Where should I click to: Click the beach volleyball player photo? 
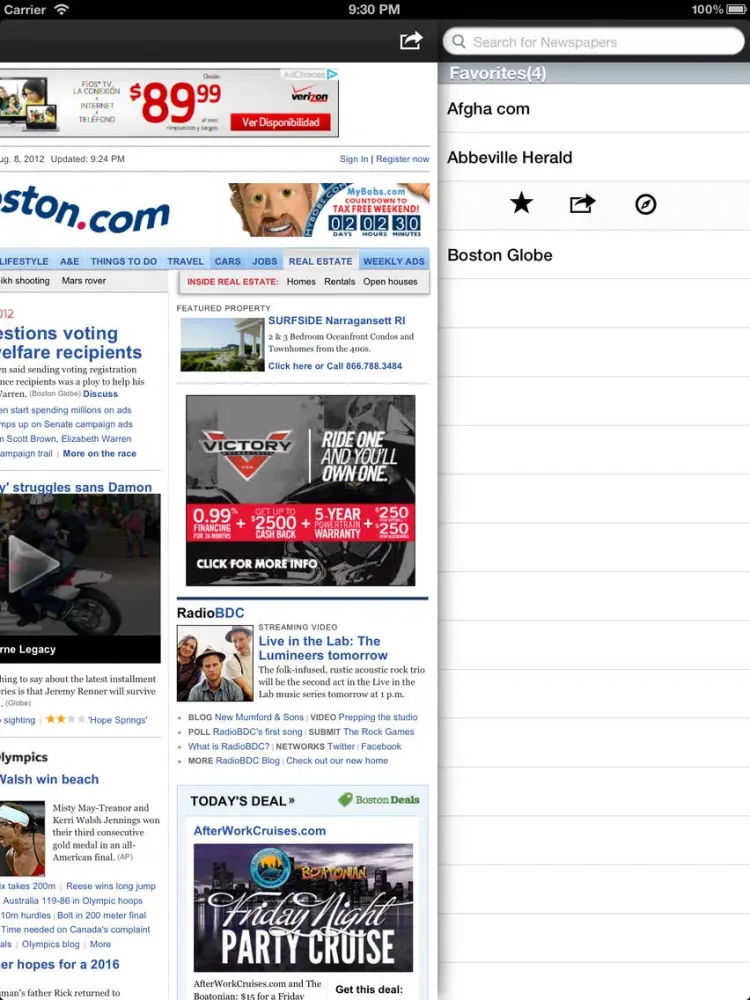[x=22, y=839]
